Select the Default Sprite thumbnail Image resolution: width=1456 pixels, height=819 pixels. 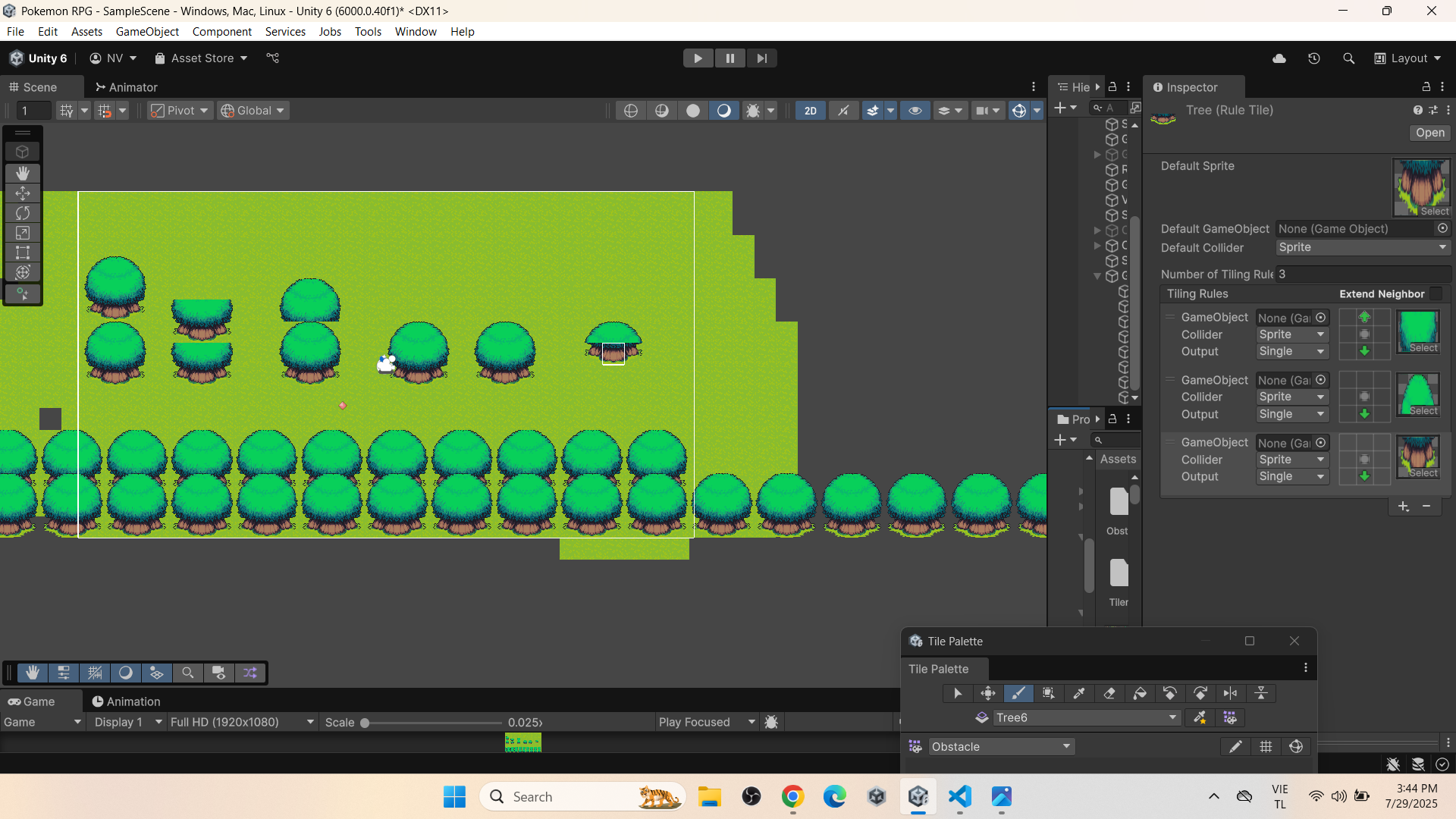1422,188
